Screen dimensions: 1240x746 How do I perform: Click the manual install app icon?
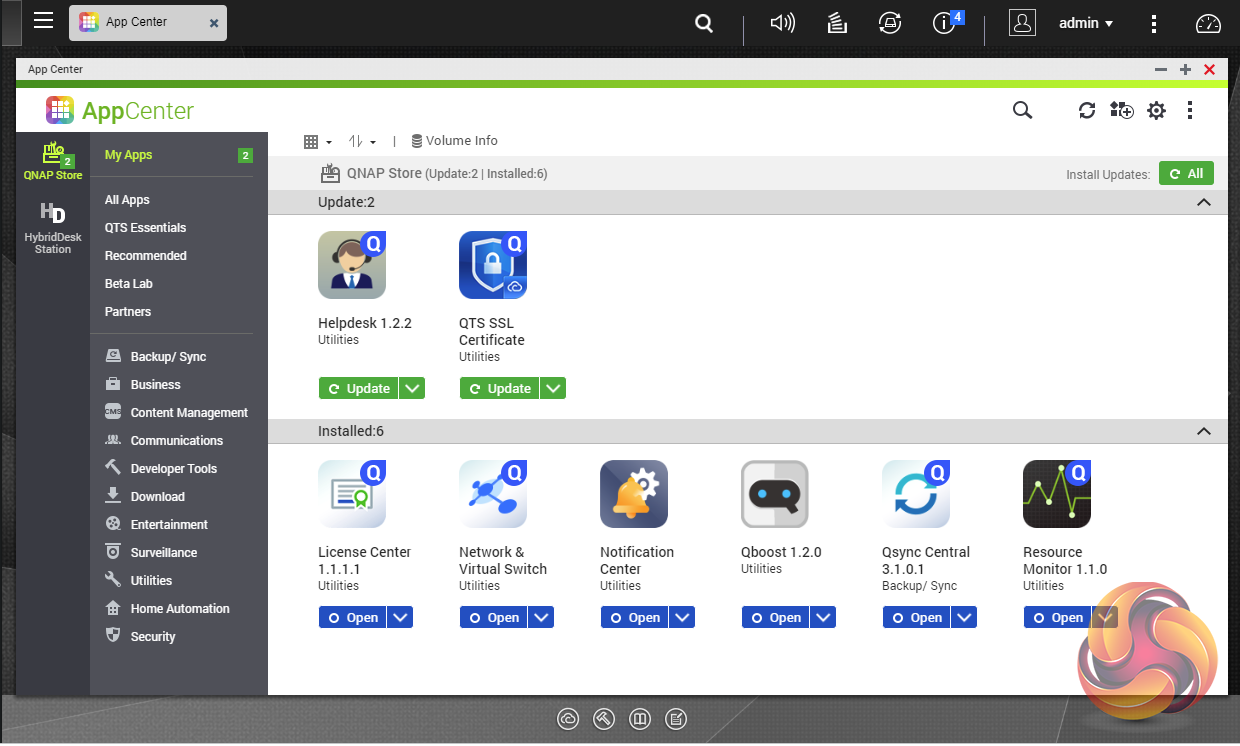pyautogui.click(x=1121, y=111)
